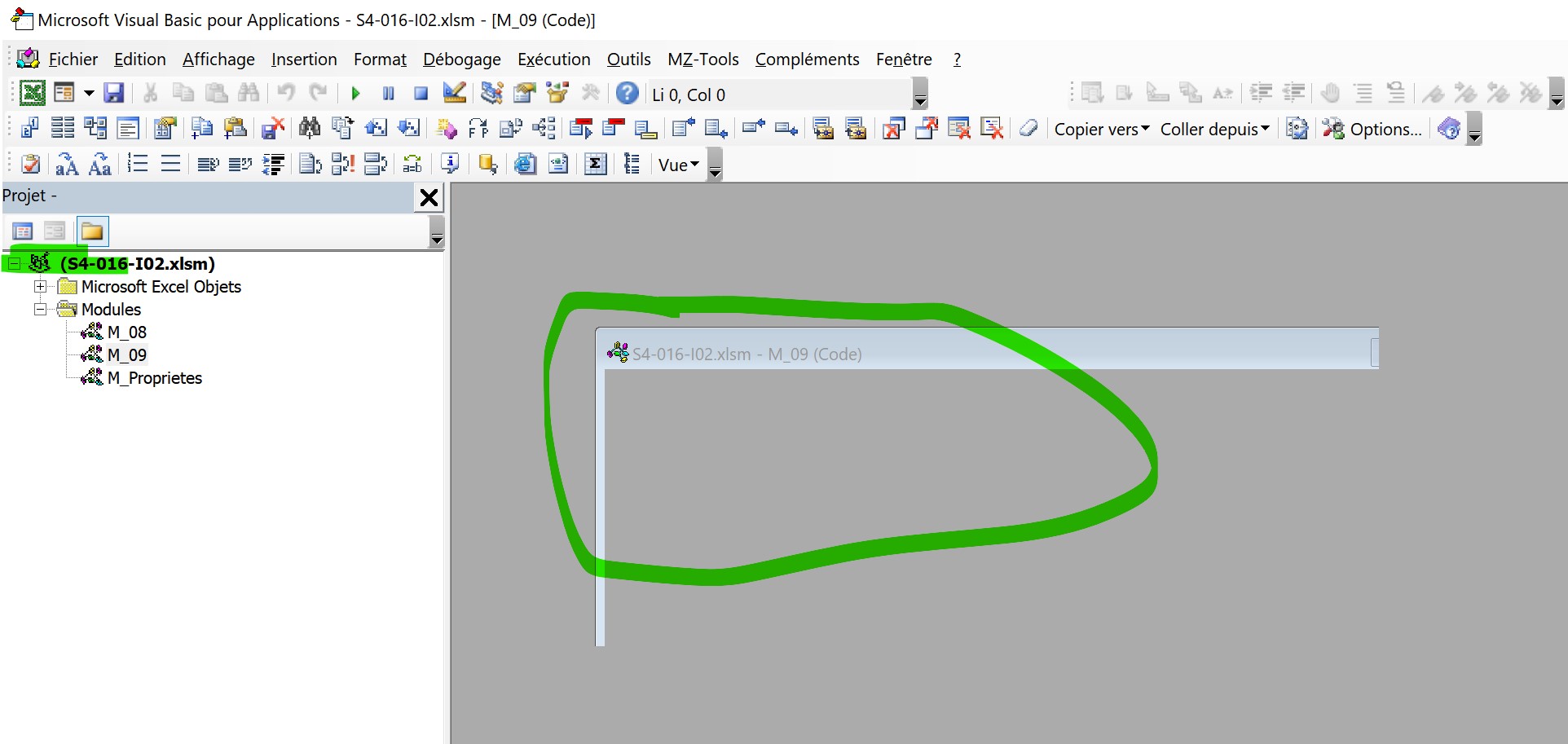Screen dimensions: 1568x744
Task: Click the MZ-Tools HTML documentation globe icon
Action: 525,164
